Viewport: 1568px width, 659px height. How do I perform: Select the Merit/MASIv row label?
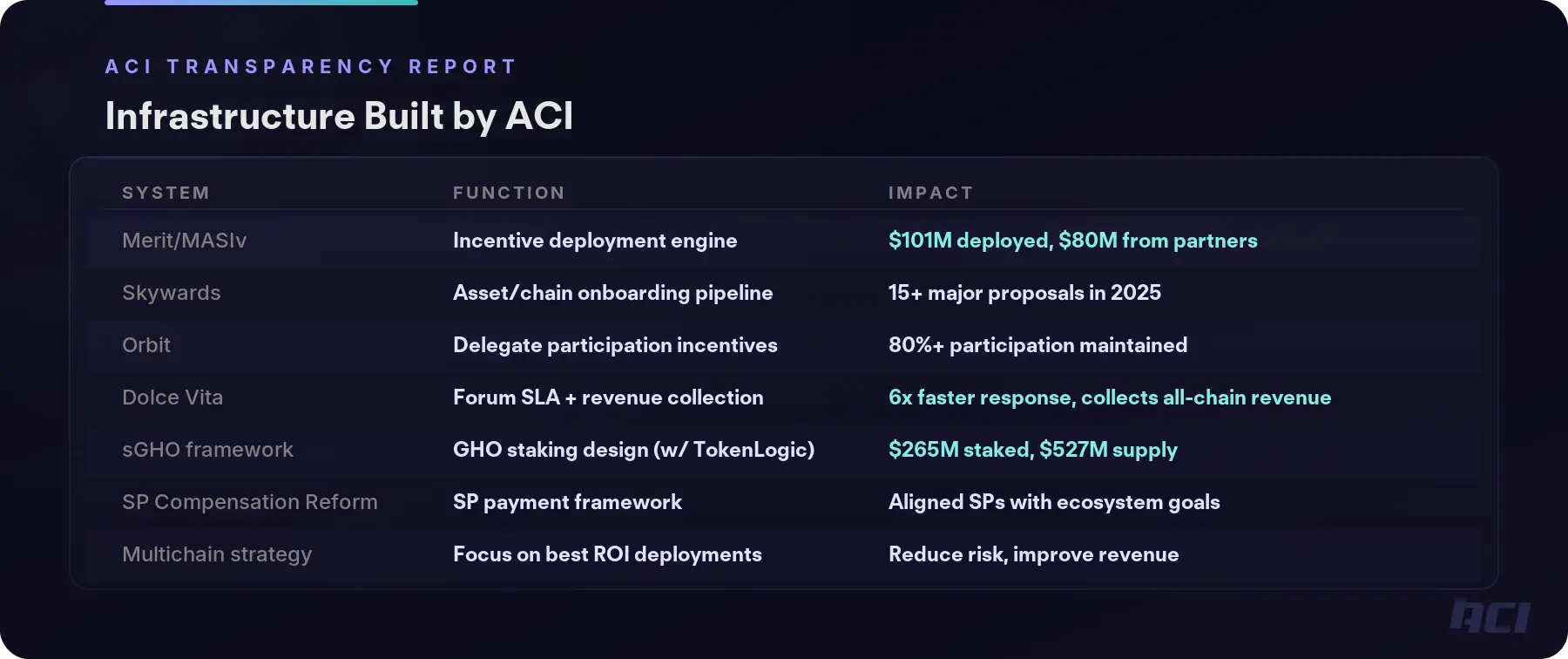point(185,241)
